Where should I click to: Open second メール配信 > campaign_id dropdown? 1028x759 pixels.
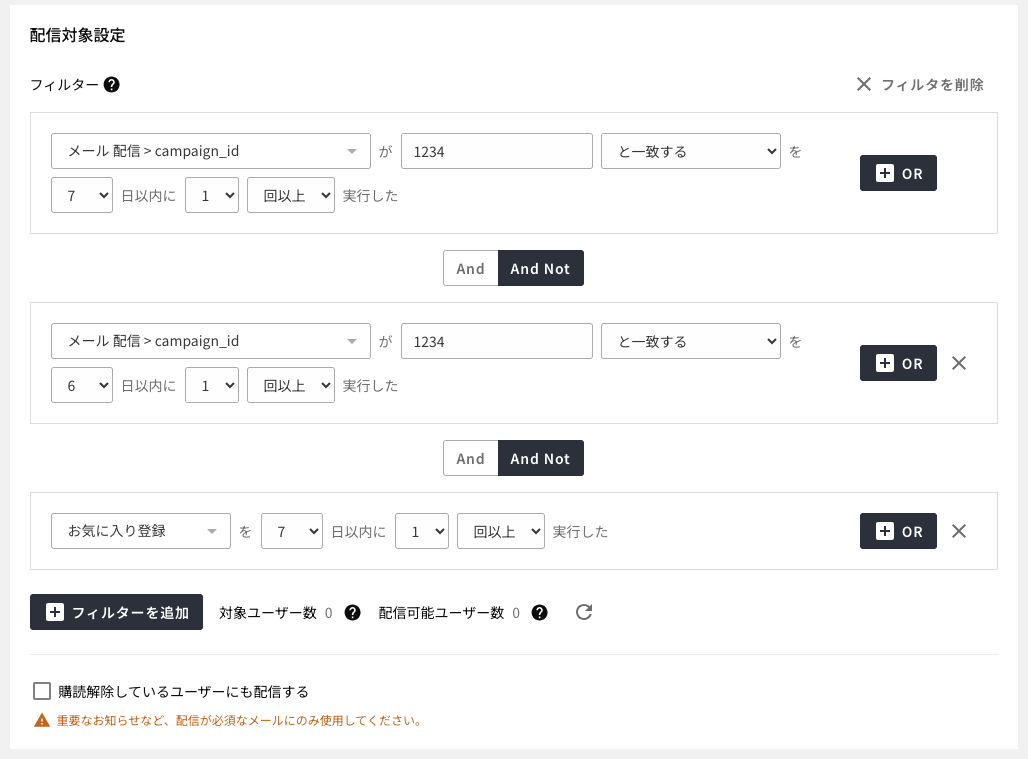[210, 341]
